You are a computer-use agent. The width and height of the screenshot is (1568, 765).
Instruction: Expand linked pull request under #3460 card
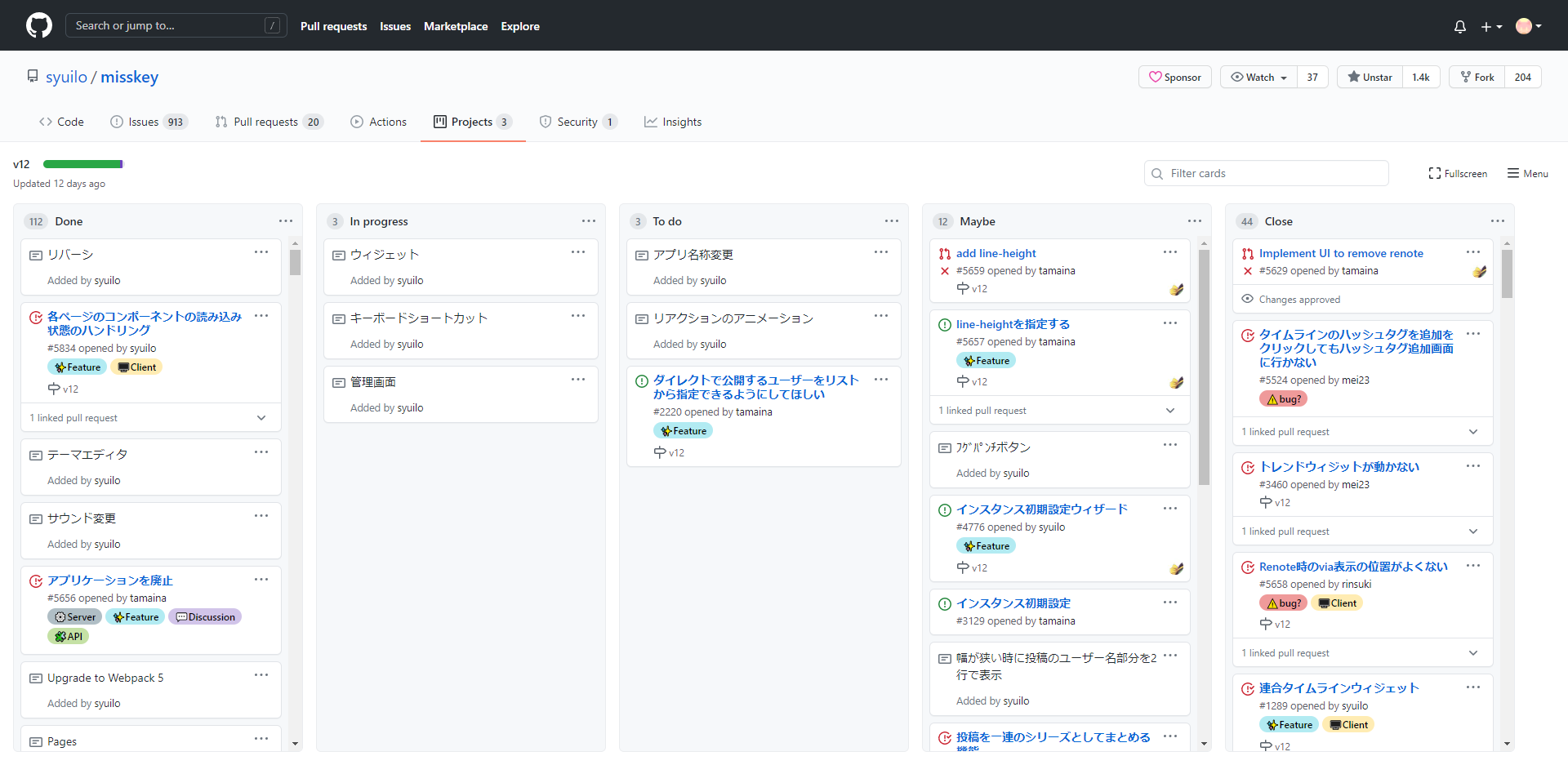(x=1363, y=531)
